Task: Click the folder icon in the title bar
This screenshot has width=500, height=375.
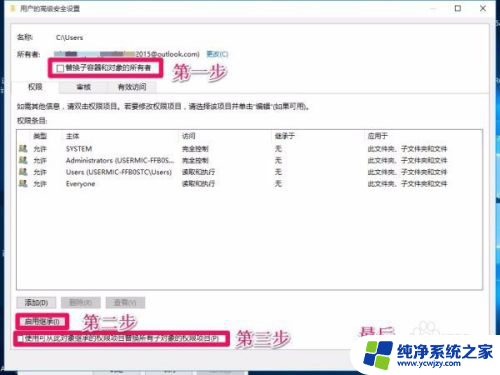Action: 13,8
